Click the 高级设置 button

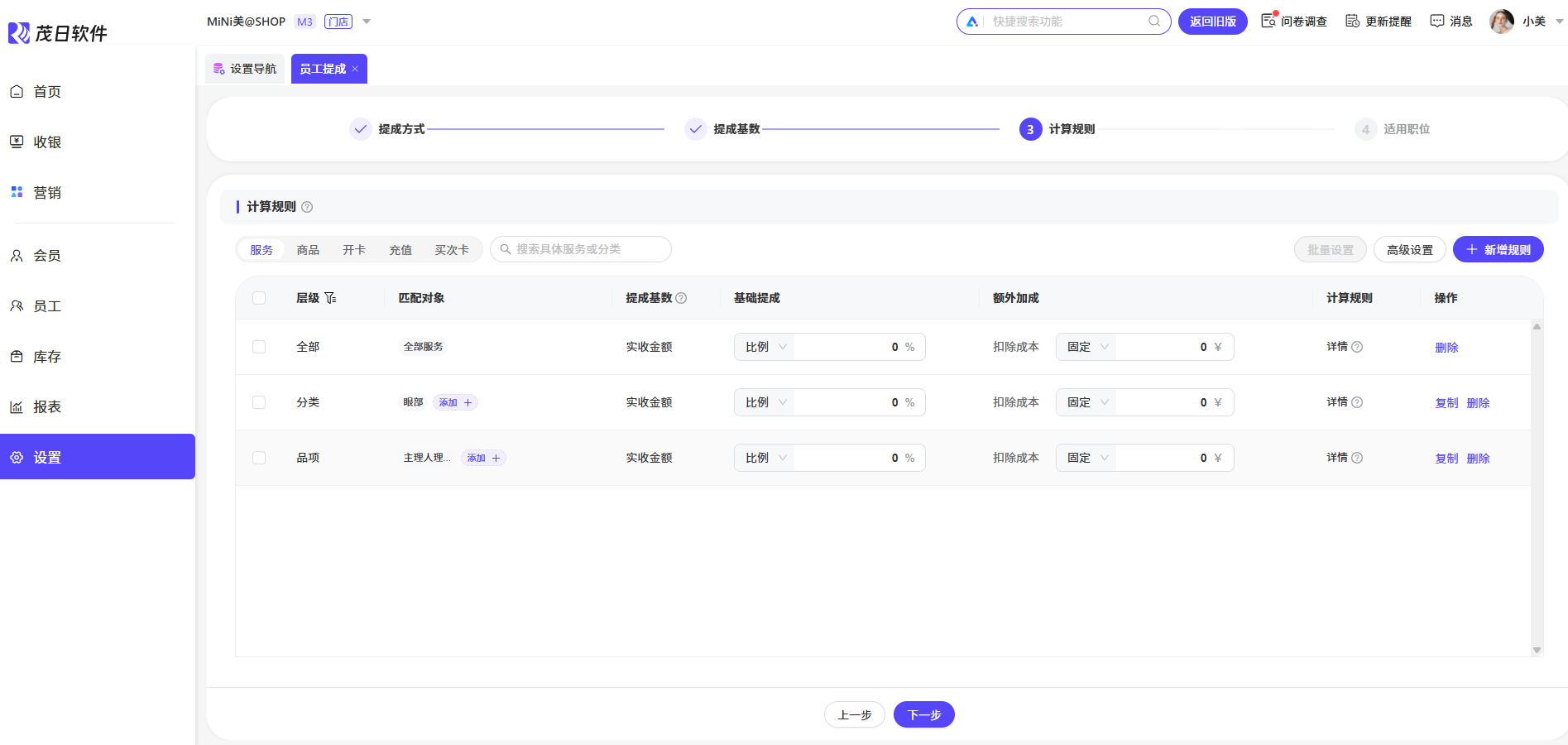1410,250
